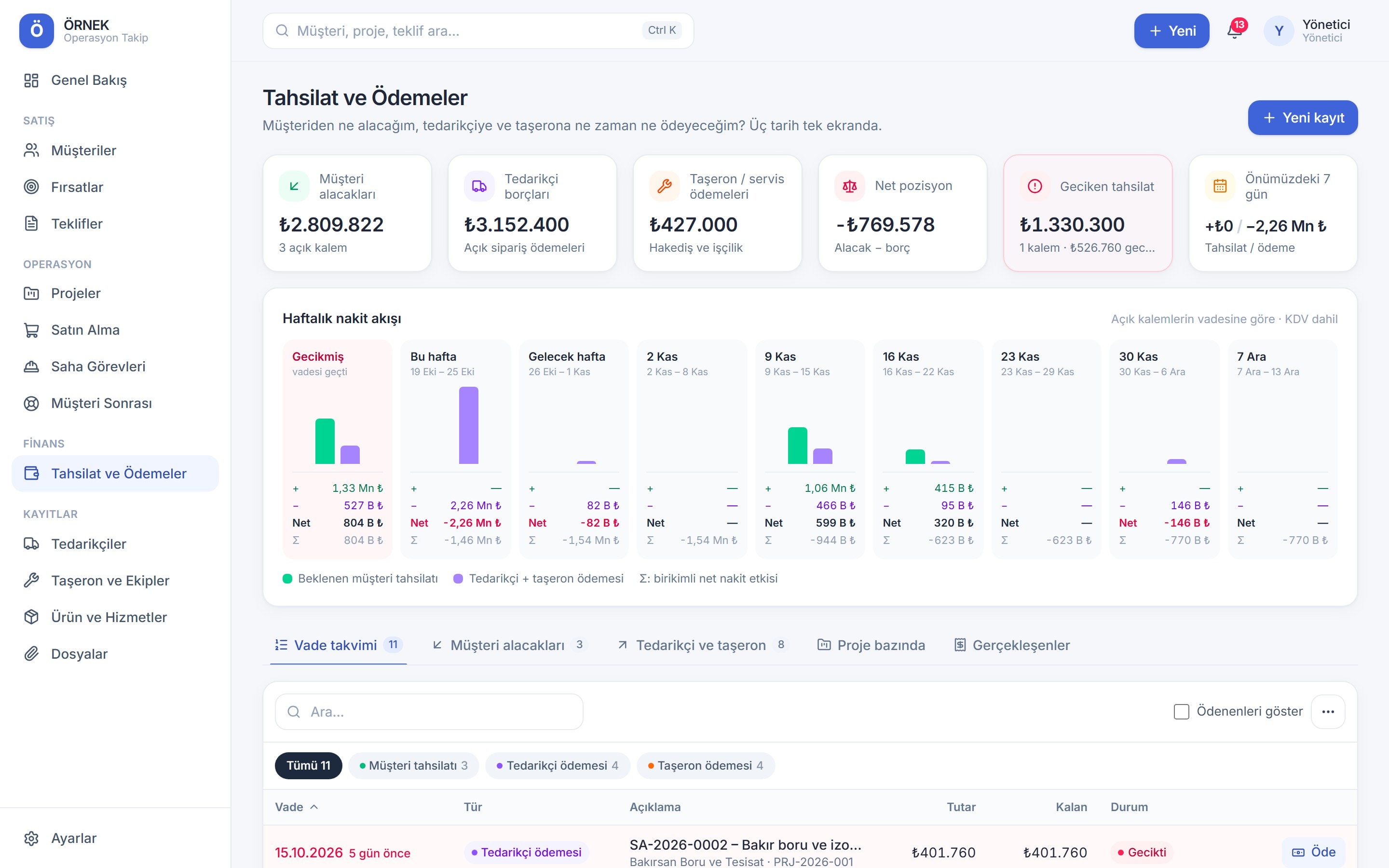Switch to Tedarikçi ve taşeron tab
The height and width of the screenshot is (868, 1389).
(701, 645)
